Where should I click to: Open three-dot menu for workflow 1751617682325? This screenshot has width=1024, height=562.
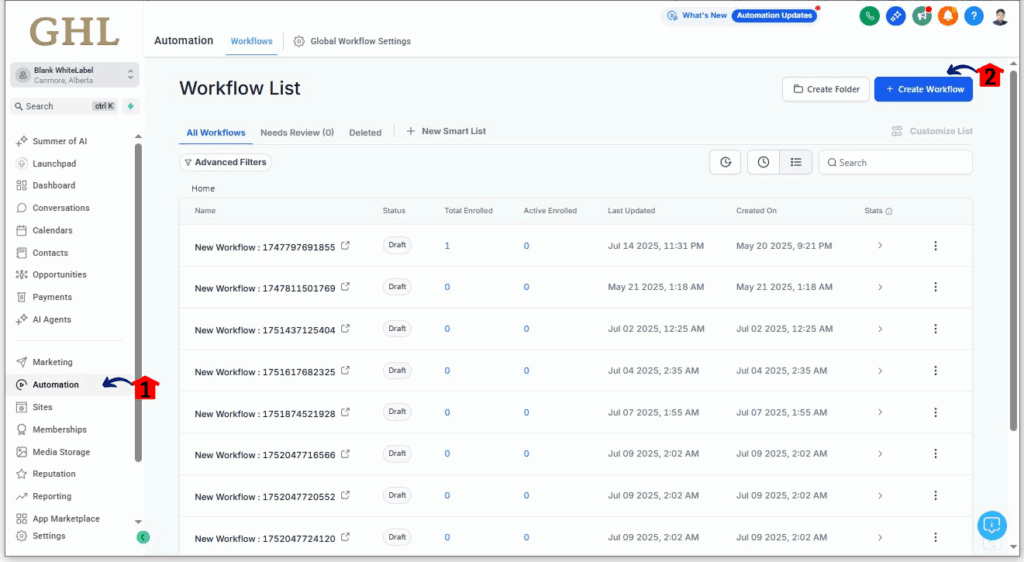pyautogui.click(x=935, y=371)
